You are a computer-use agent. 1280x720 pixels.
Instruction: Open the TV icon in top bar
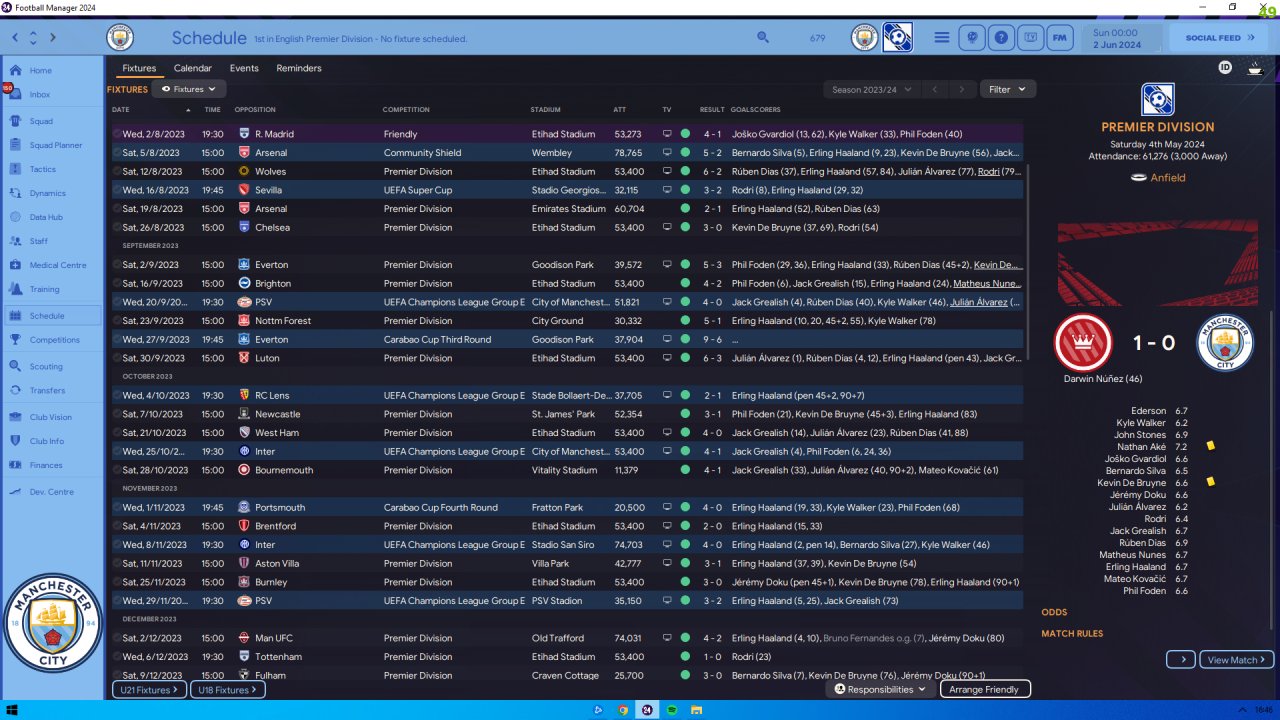(1031, 38)
